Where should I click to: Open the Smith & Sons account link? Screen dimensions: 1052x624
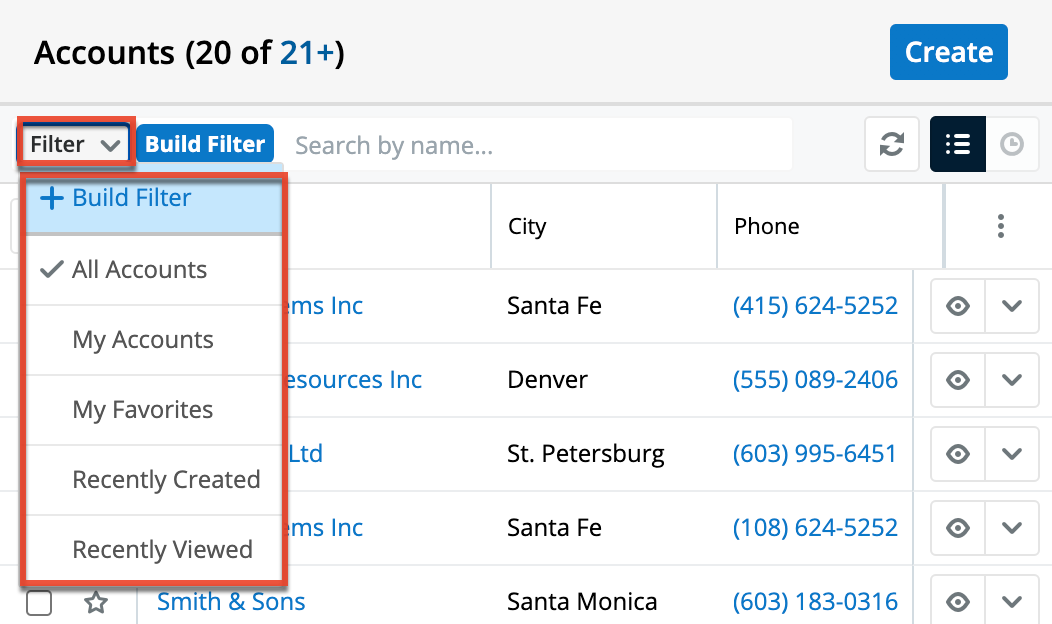click(x=231, y=601)
